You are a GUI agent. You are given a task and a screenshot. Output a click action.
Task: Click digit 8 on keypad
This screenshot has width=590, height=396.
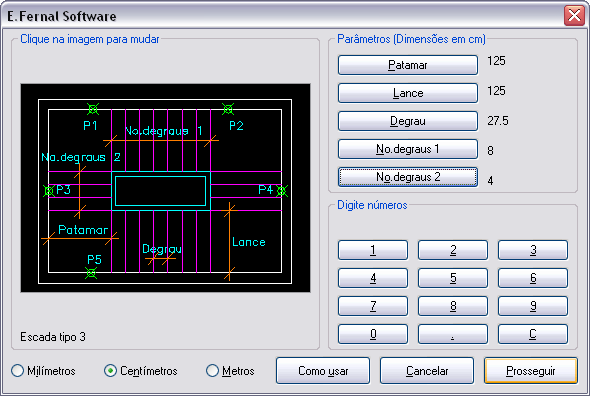pos(453,306)
